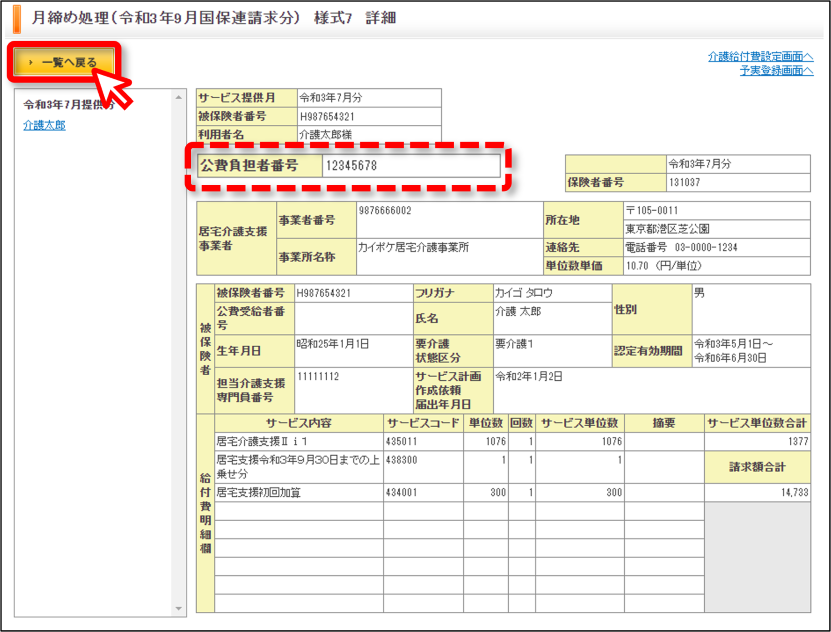831x632 pixels.
Task: Click the 事業者番号 value 9876666002
Action: [449, 220]
